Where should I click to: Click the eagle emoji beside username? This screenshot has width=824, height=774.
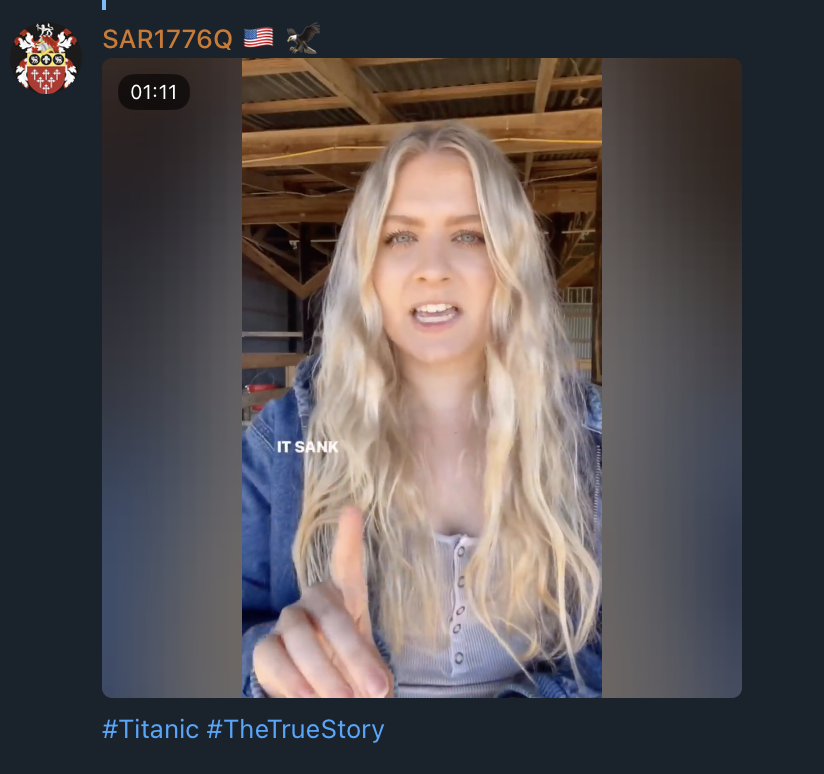[303, 38]
